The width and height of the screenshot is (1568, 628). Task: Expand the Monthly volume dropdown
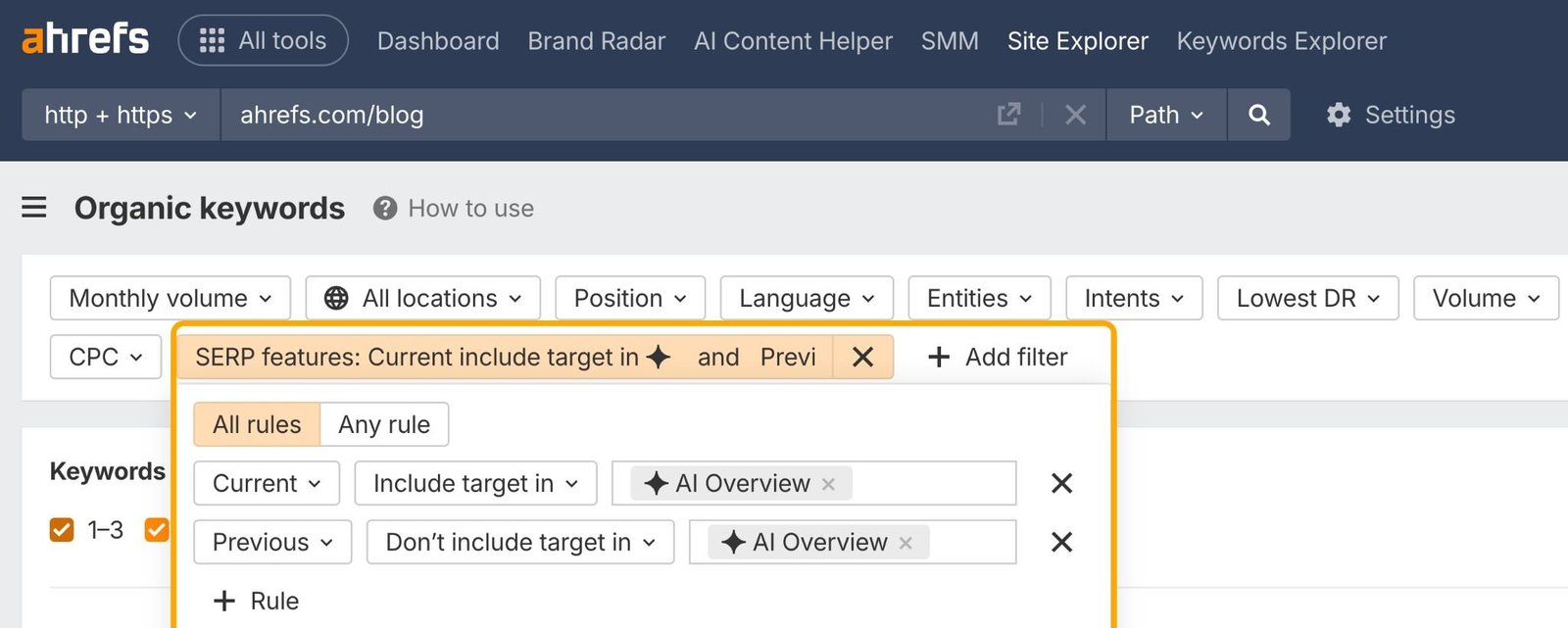pyautogui.click(x=171, y=298)
